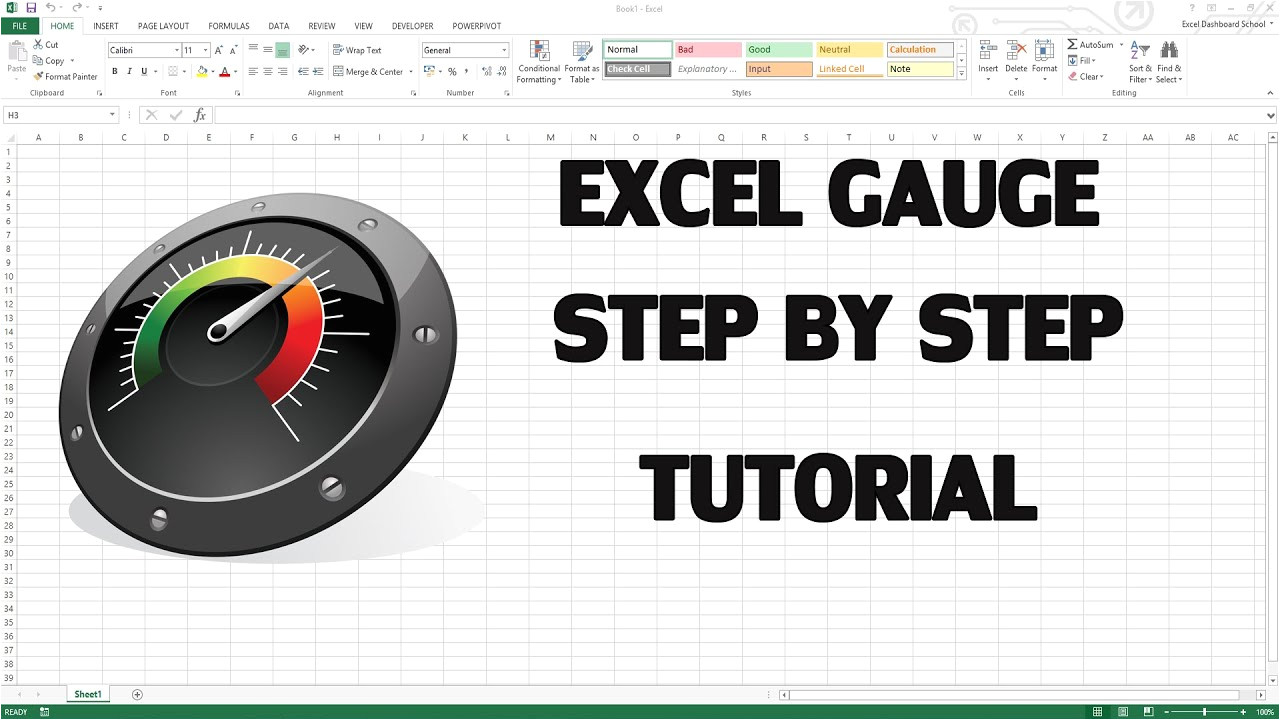This screenshot has height=720, width=1280.
Task: Click the AutoSum button
Action: (x=1089, y=45)
